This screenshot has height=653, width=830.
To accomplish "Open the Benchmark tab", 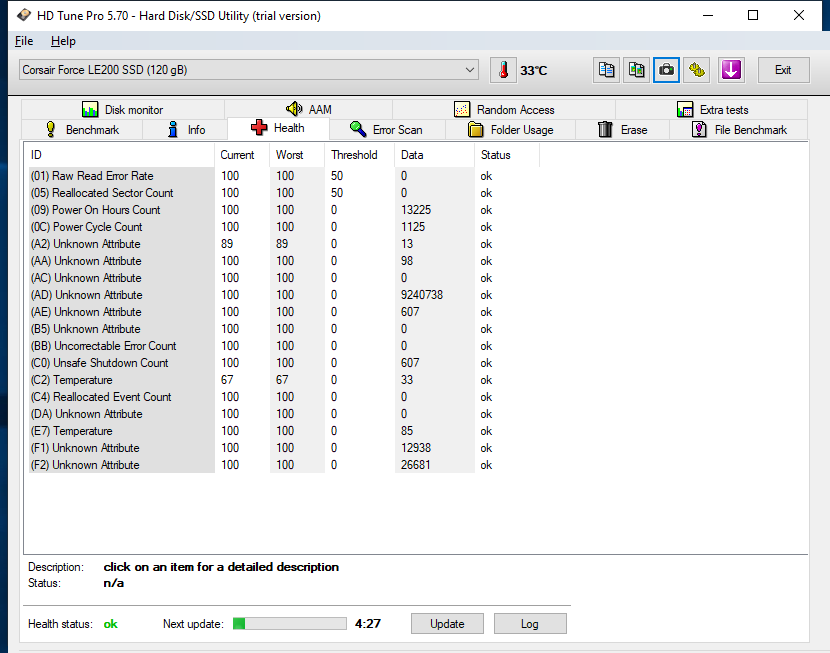I will click(x=82, y=130).
